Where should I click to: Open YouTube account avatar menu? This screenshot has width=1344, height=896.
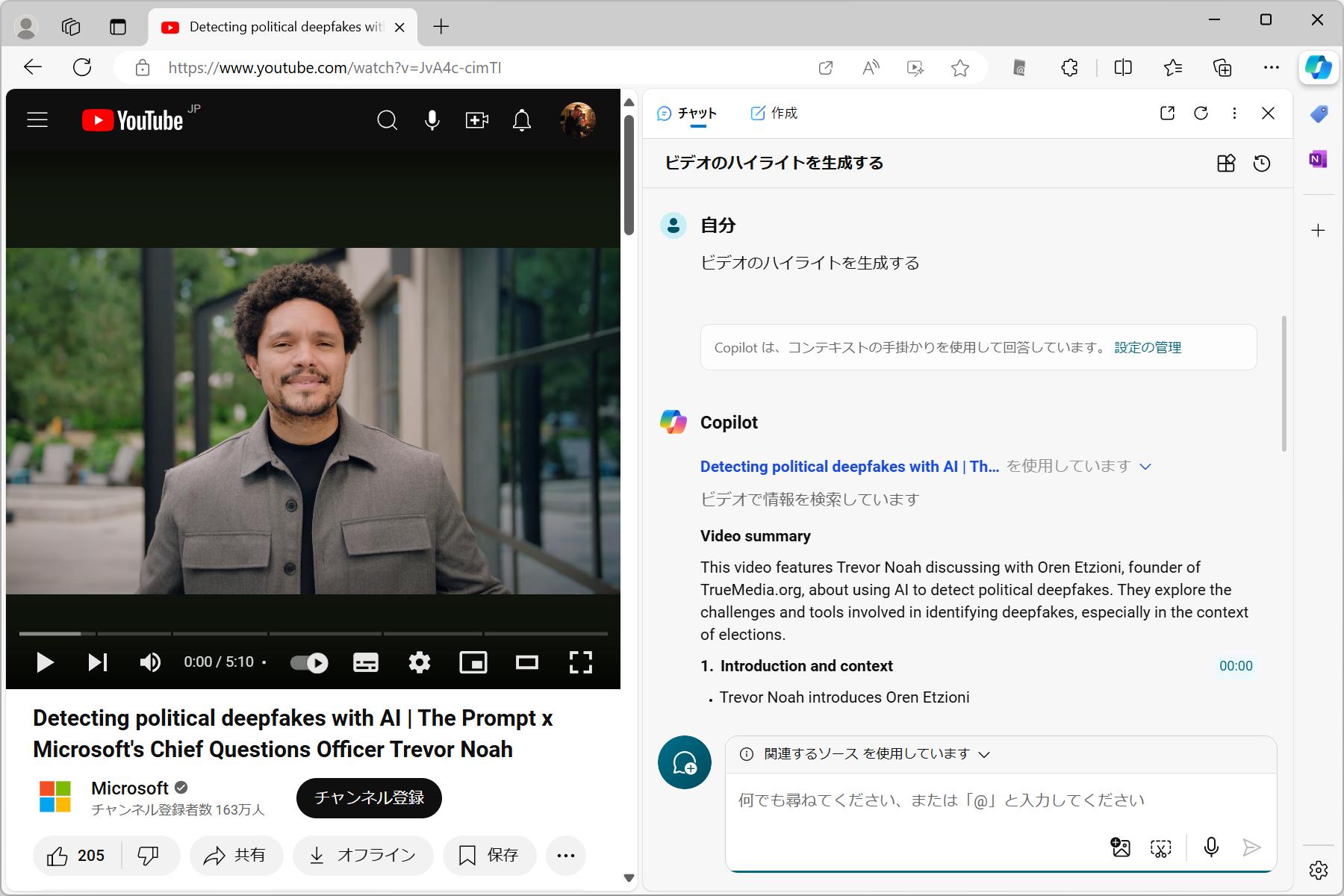[577, 119]
